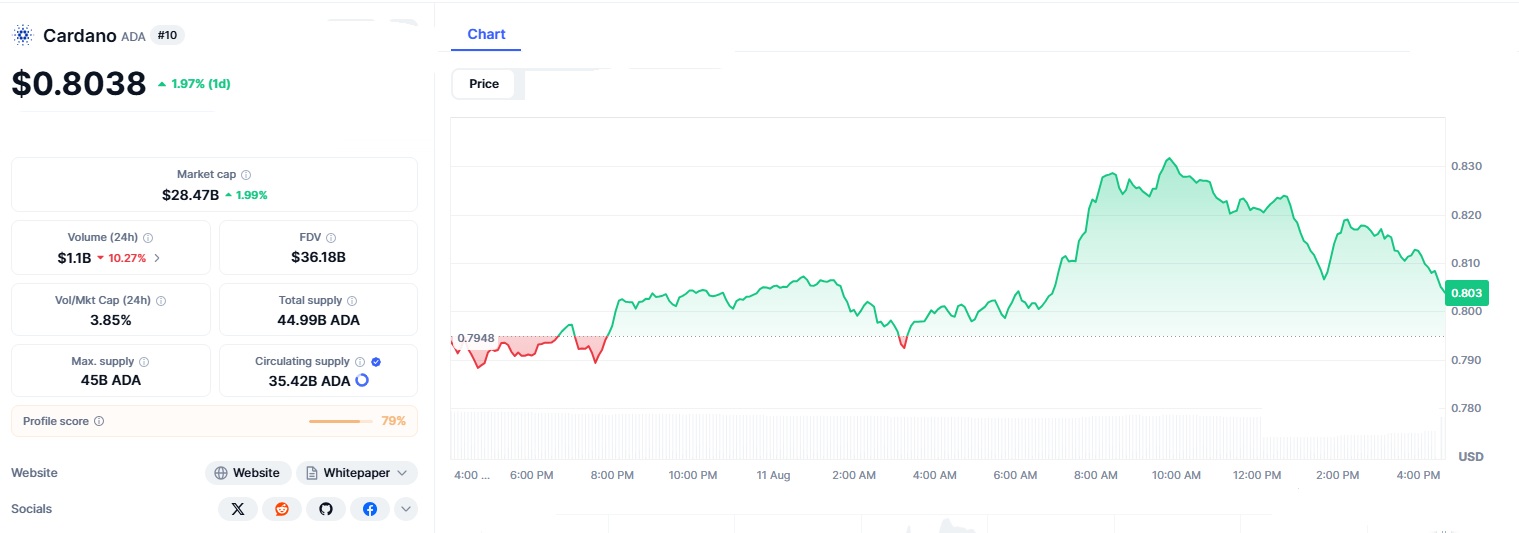Screen dimensions: 1519x533
Task: Click the 0.830 price axis label
Action: (1466, 166)
